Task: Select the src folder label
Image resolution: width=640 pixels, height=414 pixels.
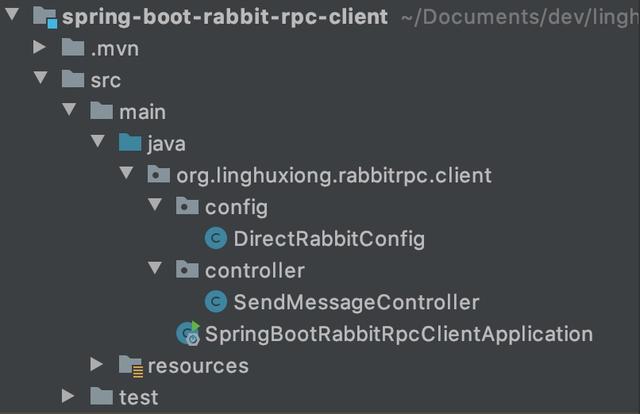Action: point(106,80)
